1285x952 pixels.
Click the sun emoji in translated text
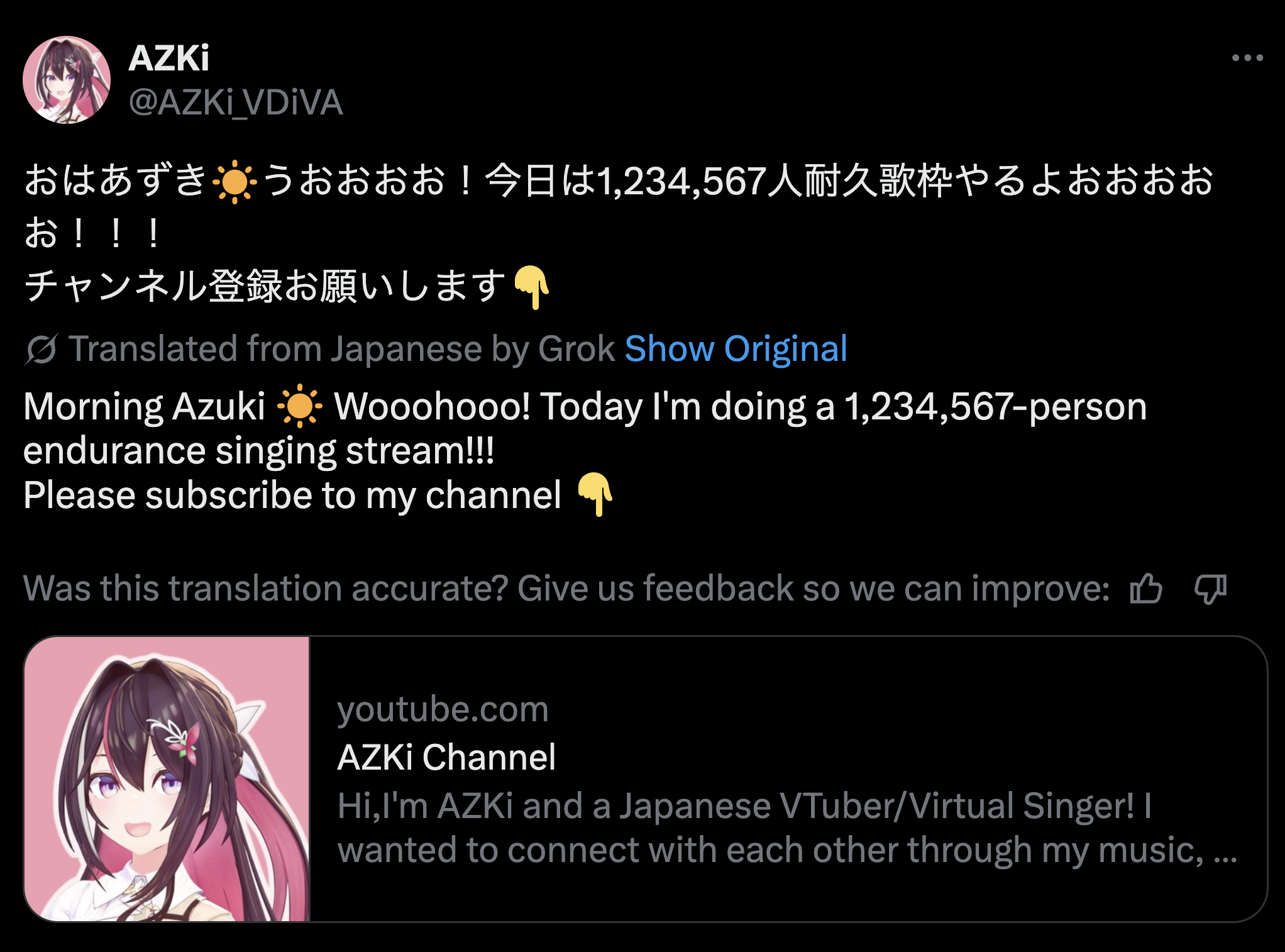click(x=300, y=406)
